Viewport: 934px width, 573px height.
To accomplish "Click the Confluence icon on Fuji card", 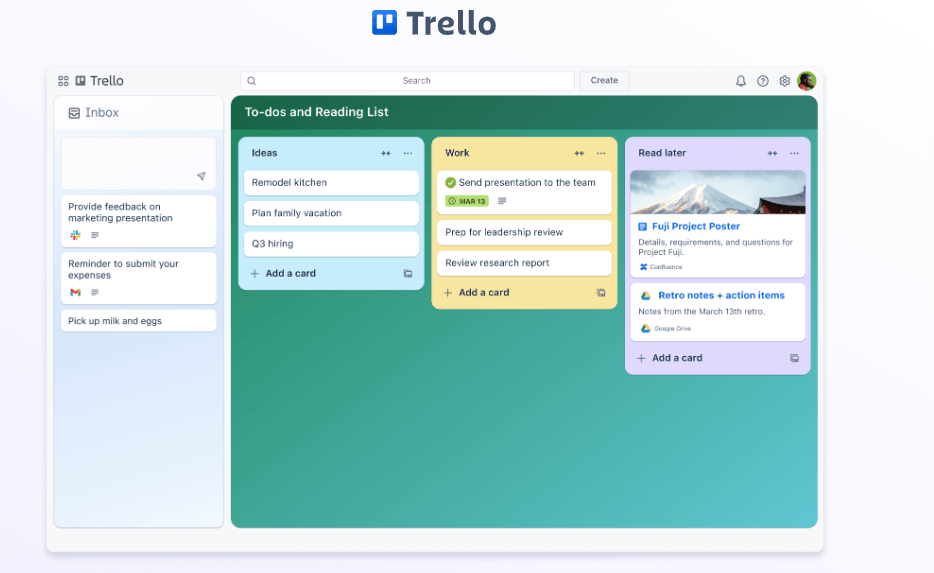I will click(643, 267).
